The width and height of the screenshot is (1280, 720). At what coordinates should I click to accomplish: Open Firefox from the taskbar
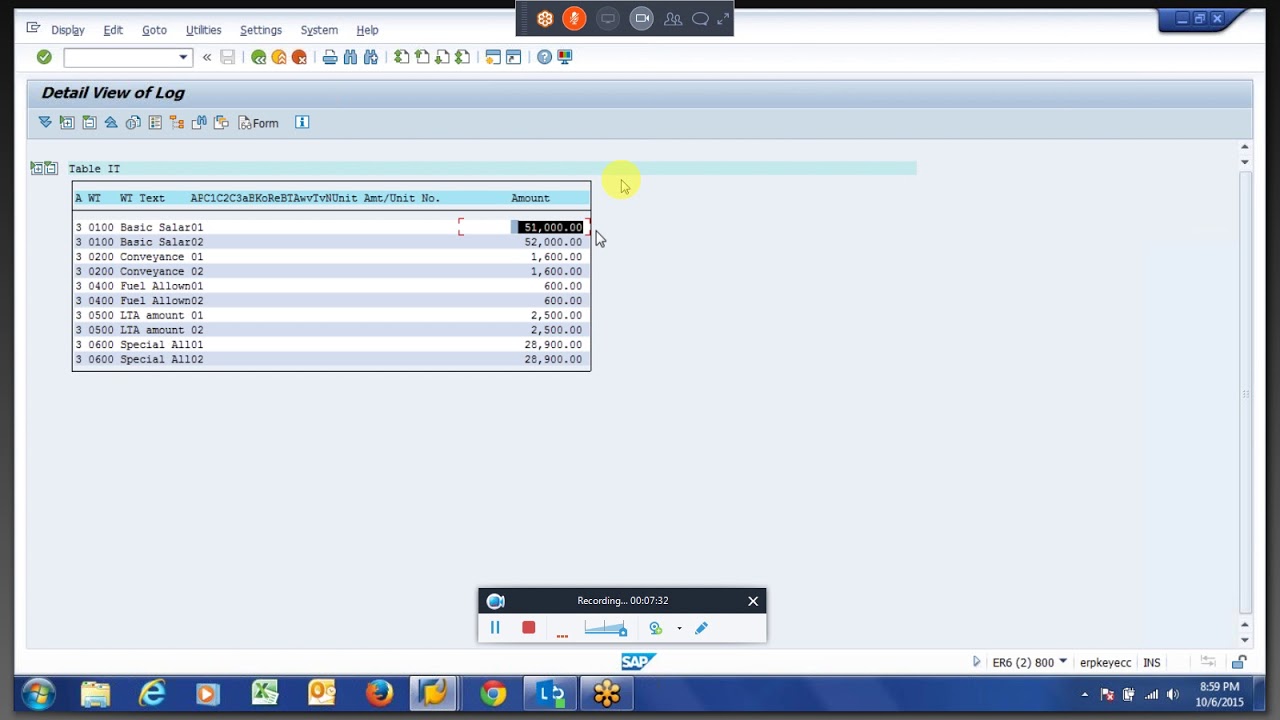pyautogui.click(x=379, y=694)
